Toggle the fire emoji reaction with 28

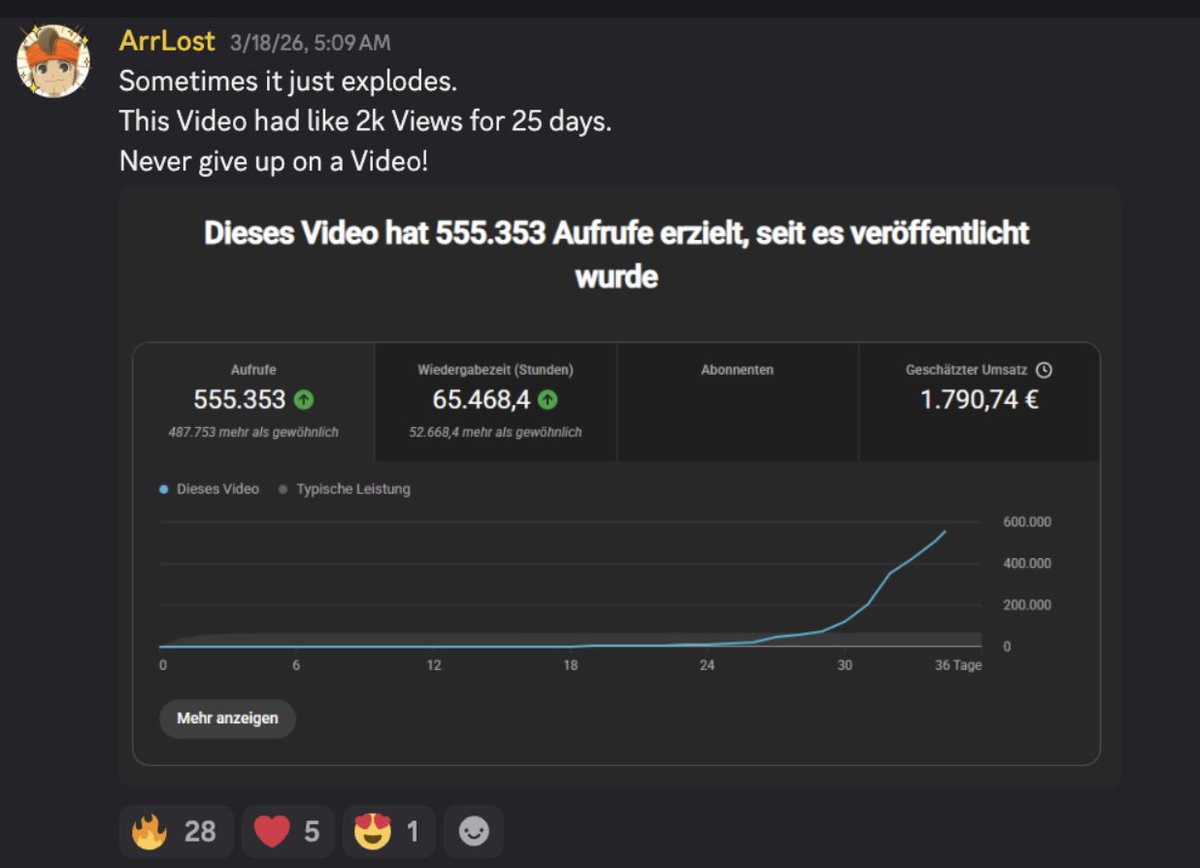pyautogui.click(x=177, y=831)
